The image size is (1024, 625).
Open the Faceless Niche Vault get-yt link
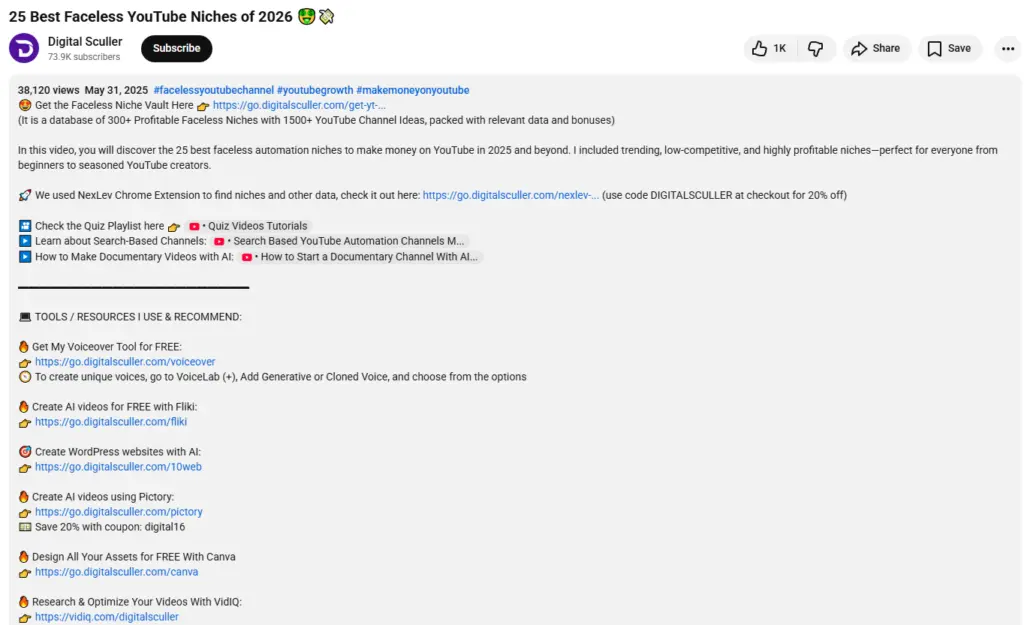point(299,105)
